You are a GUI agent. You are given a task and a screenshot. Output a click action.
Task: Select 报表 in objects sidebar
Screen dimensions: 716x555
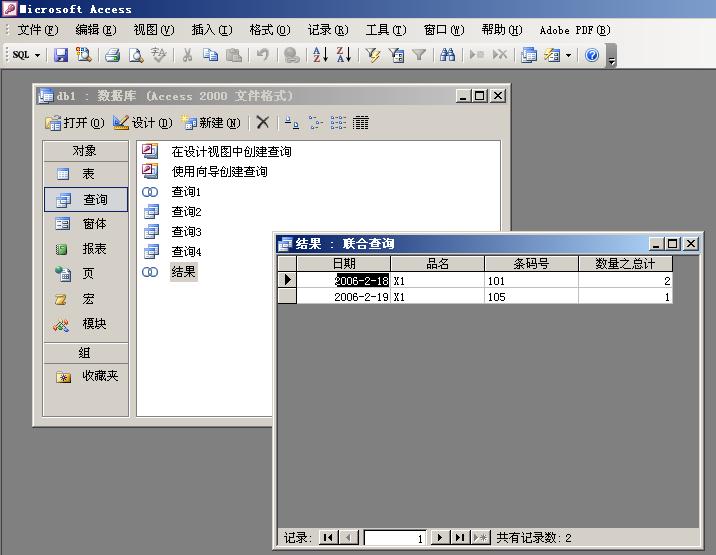86,249
